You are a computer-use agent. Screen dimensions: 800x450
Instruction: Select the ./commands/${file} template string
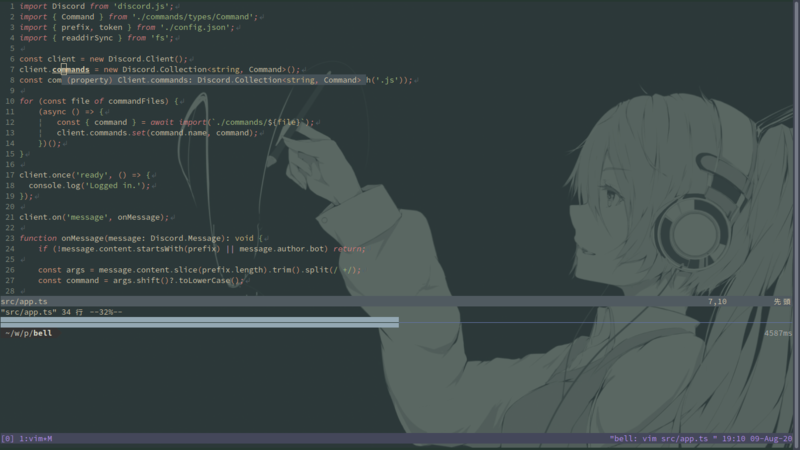258,122
